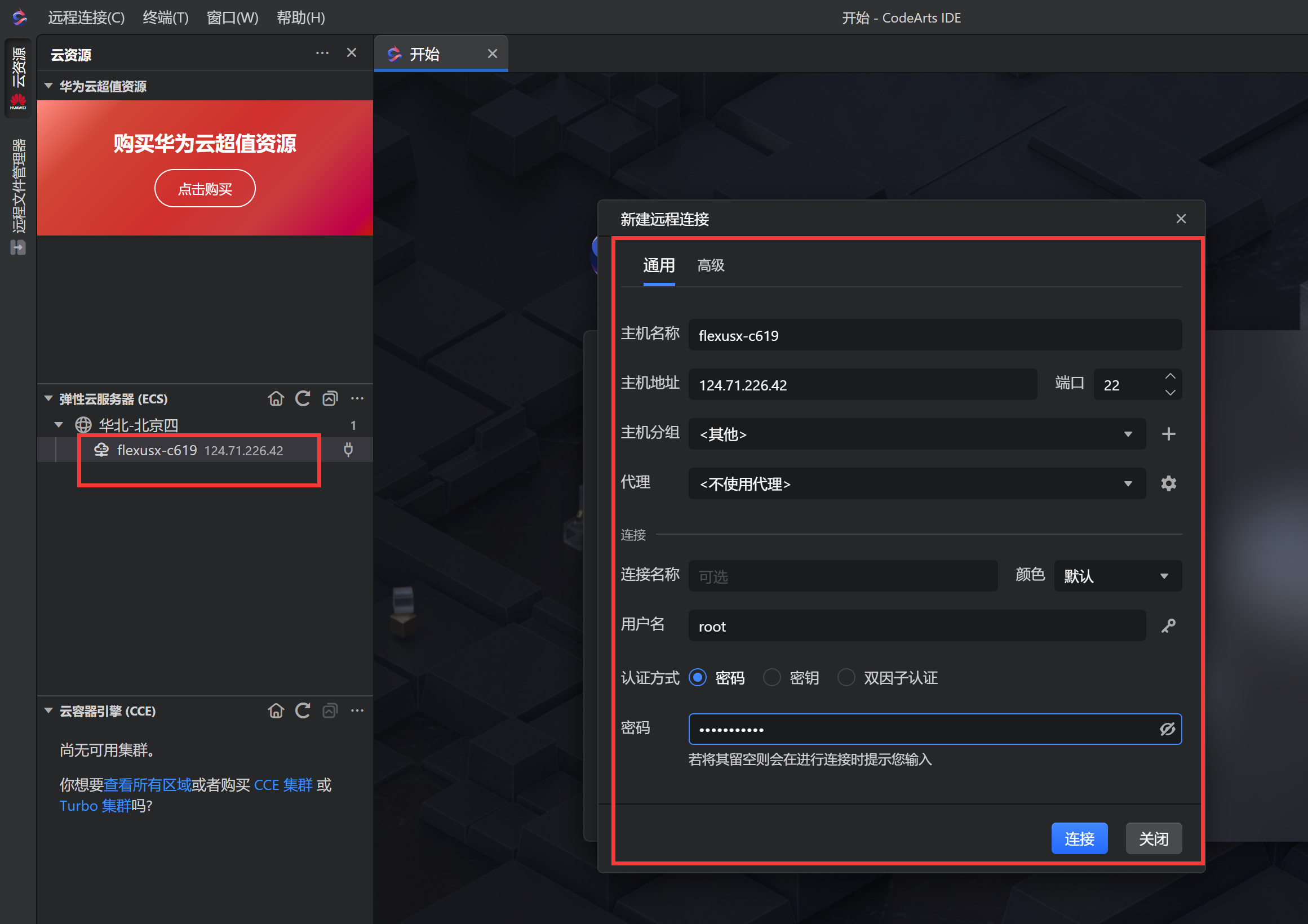This screenshot has height=924, width=1308.
Task: Click the 连接 button
Action: pyautogui.click(x=1080, y=838)
